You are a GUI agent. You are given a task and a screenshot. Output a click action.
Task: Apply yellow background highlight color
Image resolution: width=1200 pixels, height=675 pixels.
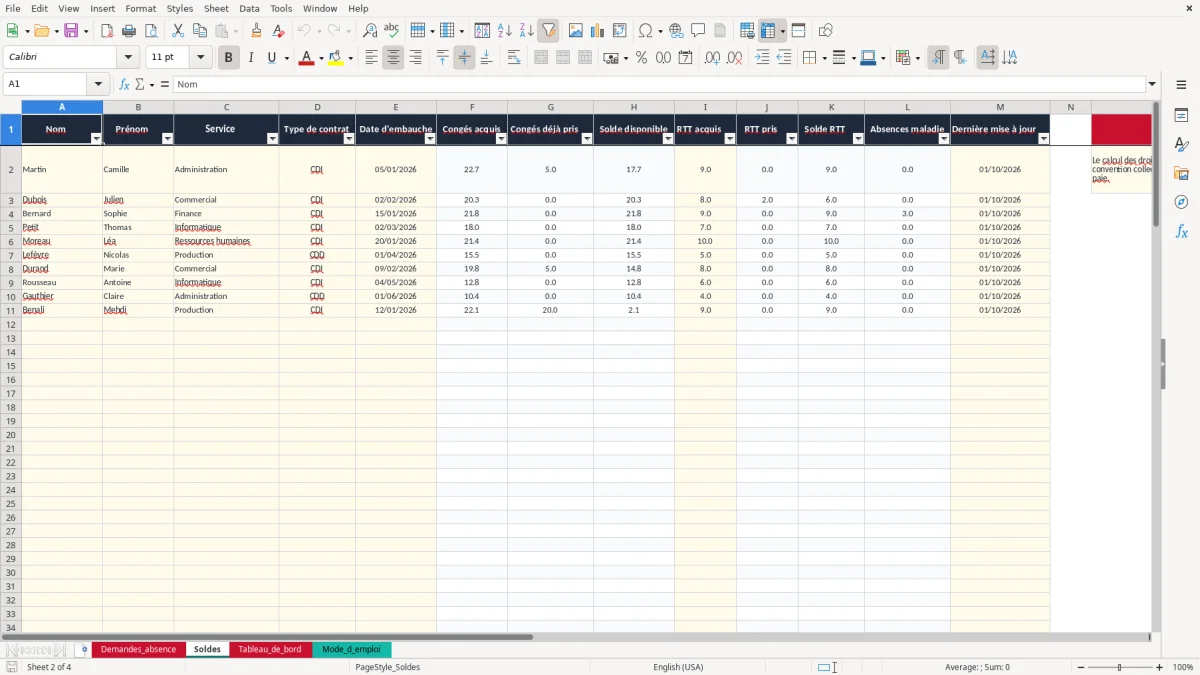[x=336, y=58]
